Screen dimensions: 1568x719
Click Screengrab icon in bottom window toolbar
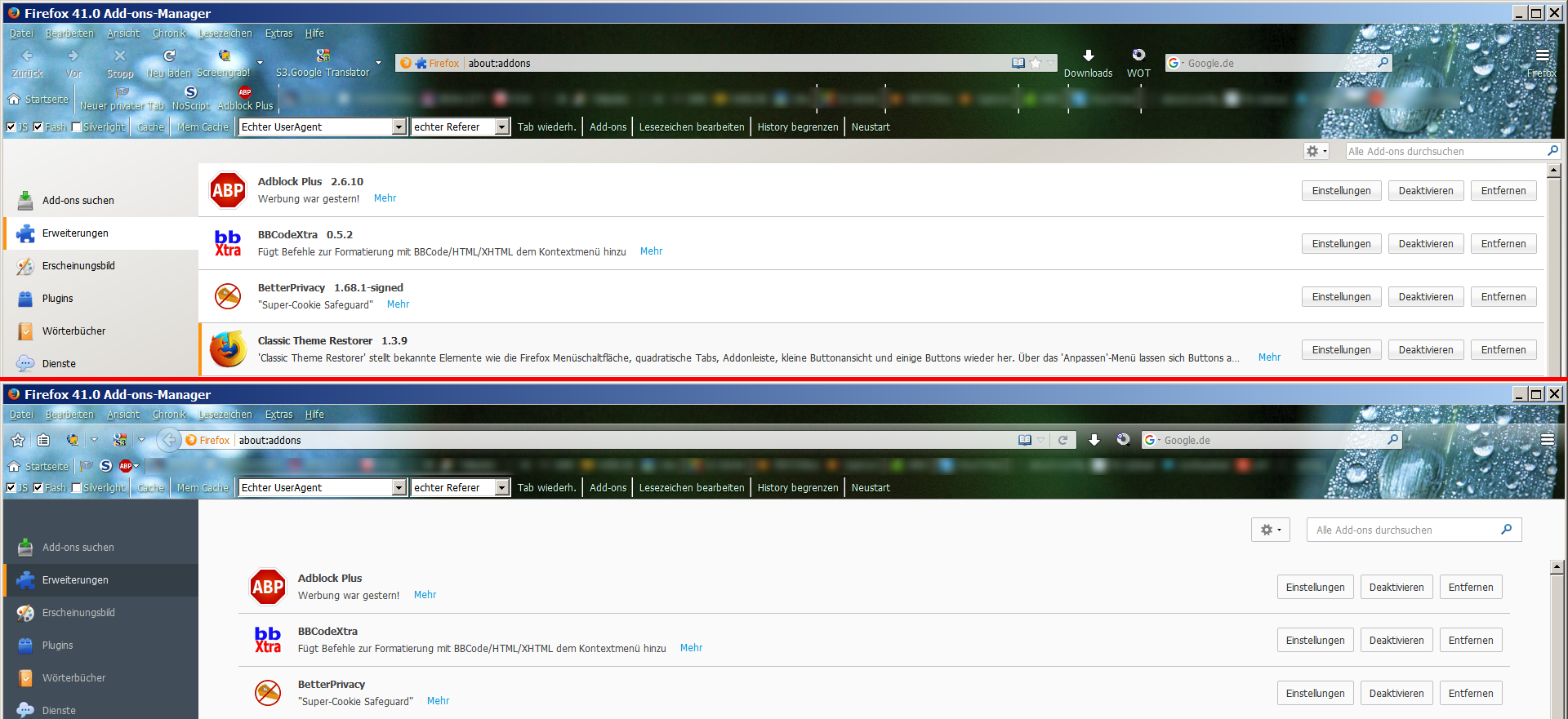73,440
